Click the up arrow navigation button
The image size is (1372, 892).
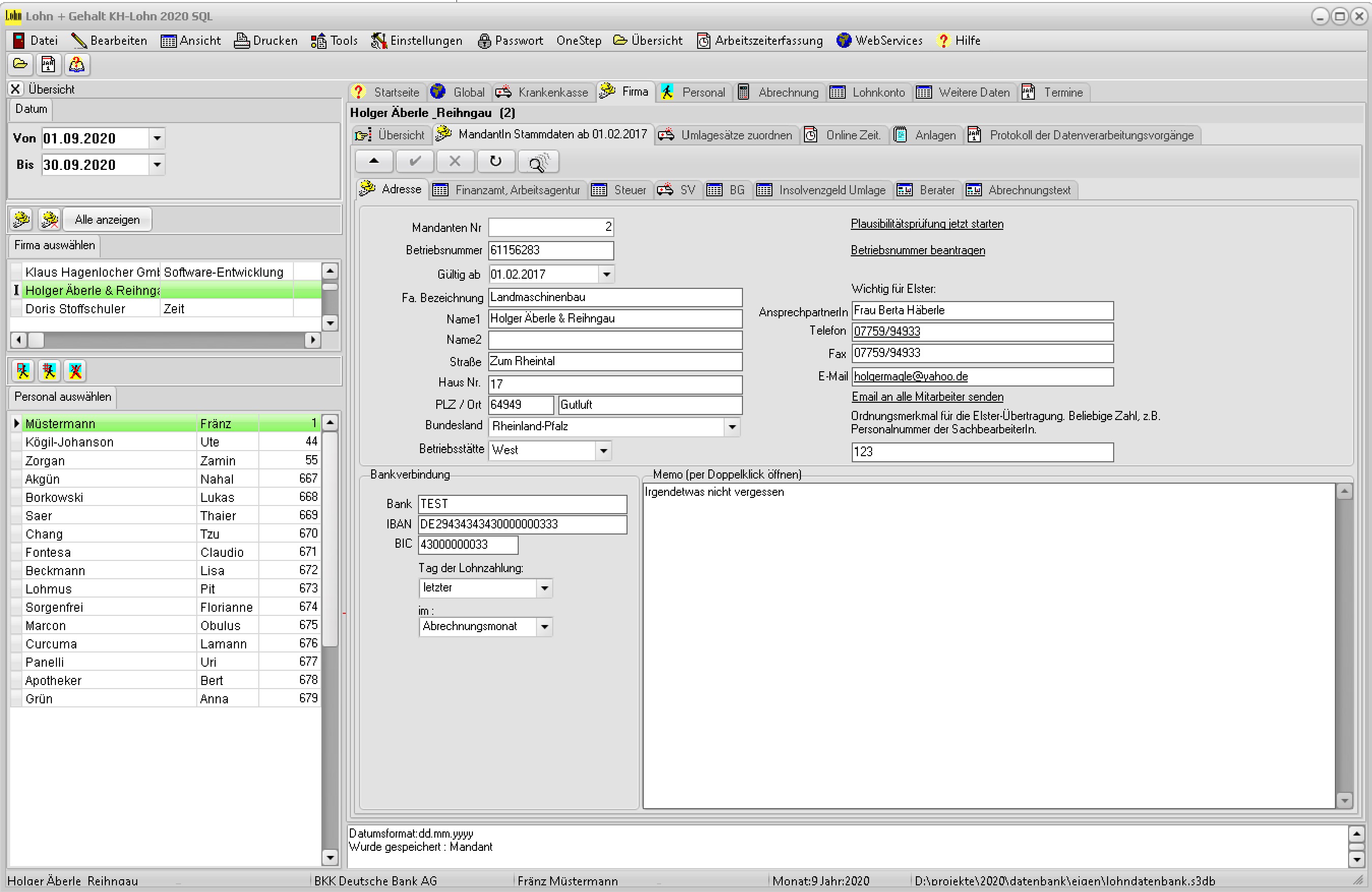pos(374,161)
